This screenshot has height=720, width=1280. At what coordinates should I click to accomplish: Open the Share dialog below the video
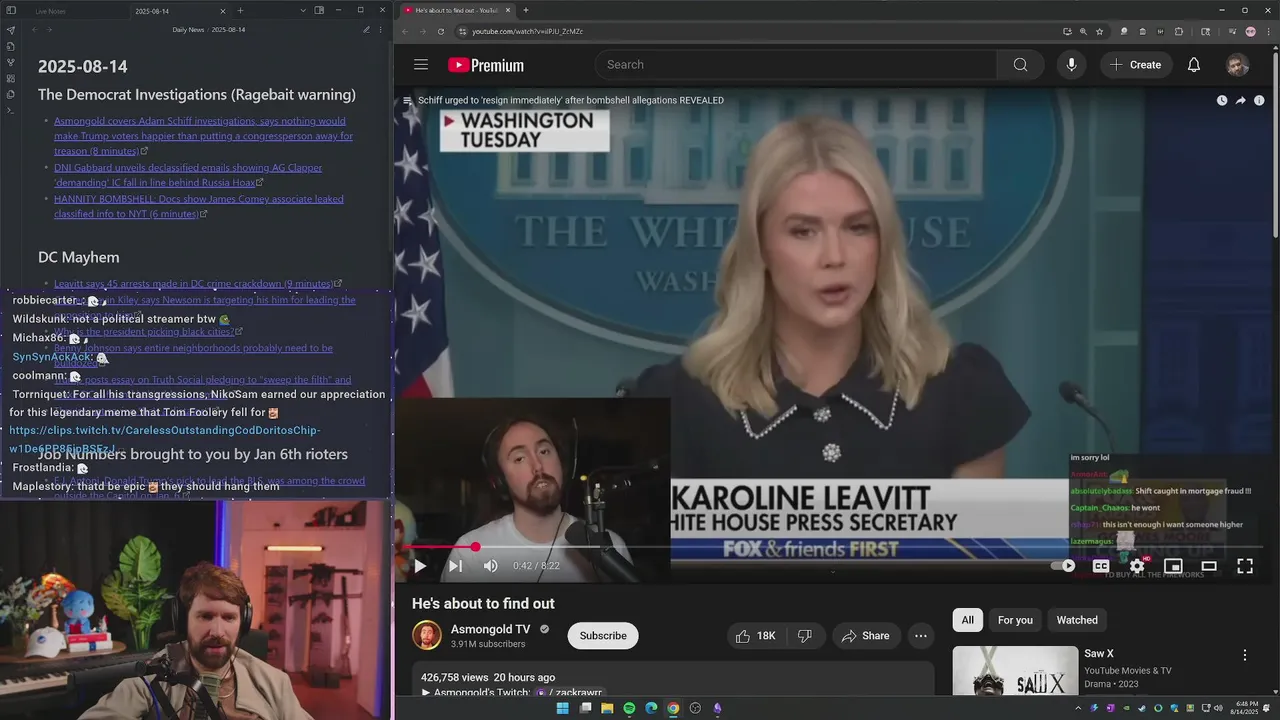pos(865,636)
